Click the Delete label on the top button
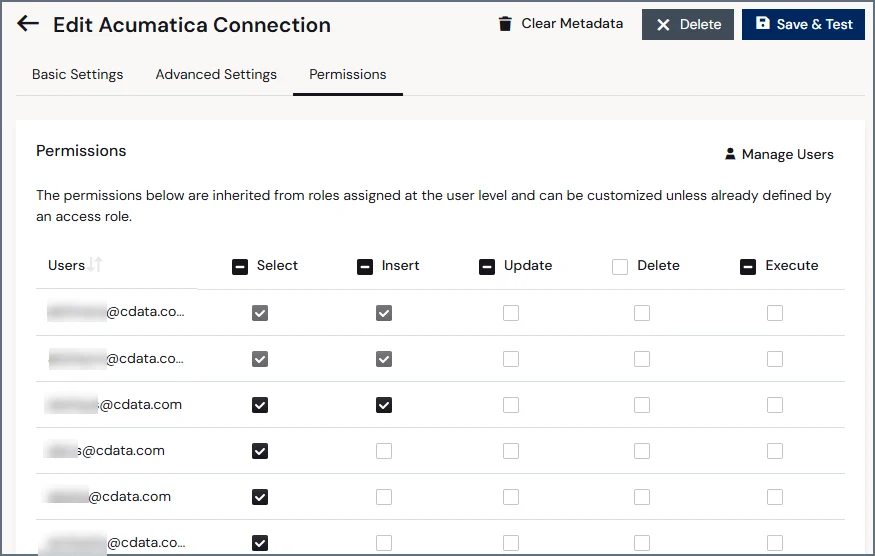This screenshot has height=556, width=875. click(700, 25)
